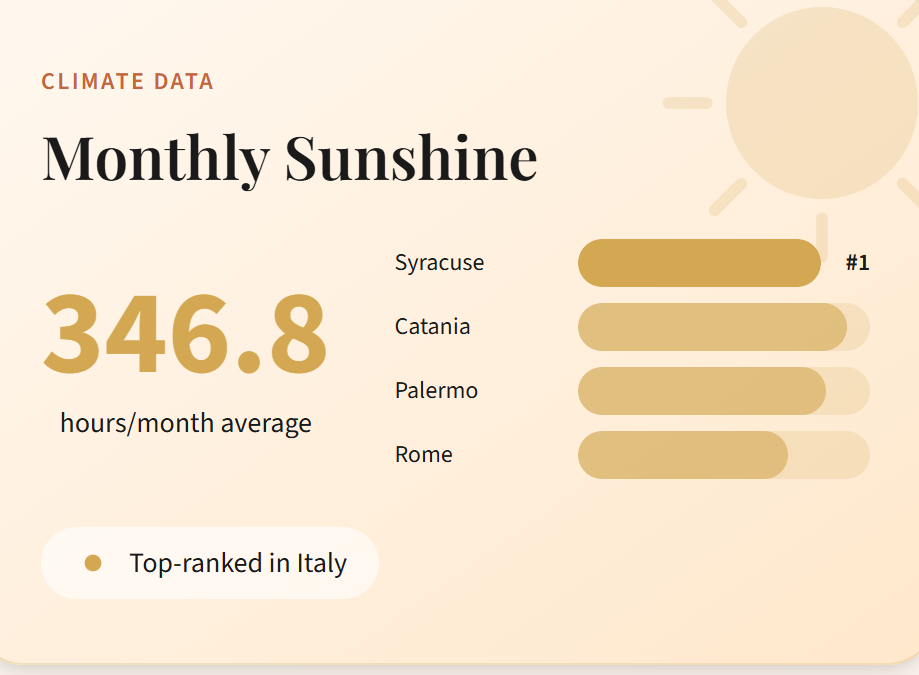Click the Climate Data category label
Viewport: 919px width, 675px height.
[x=128, y=82]
